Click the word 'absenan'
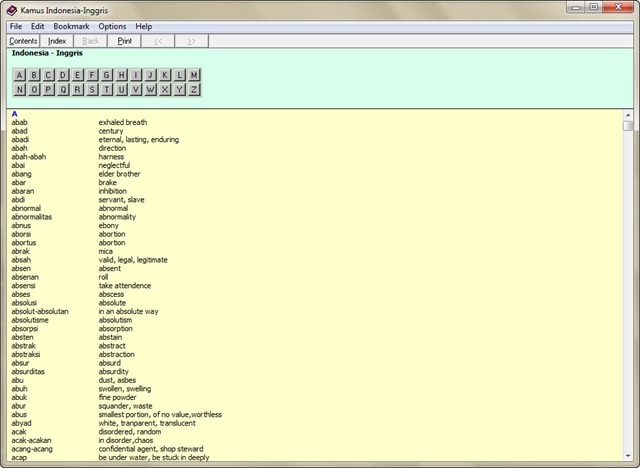 [x=25, y=277]
